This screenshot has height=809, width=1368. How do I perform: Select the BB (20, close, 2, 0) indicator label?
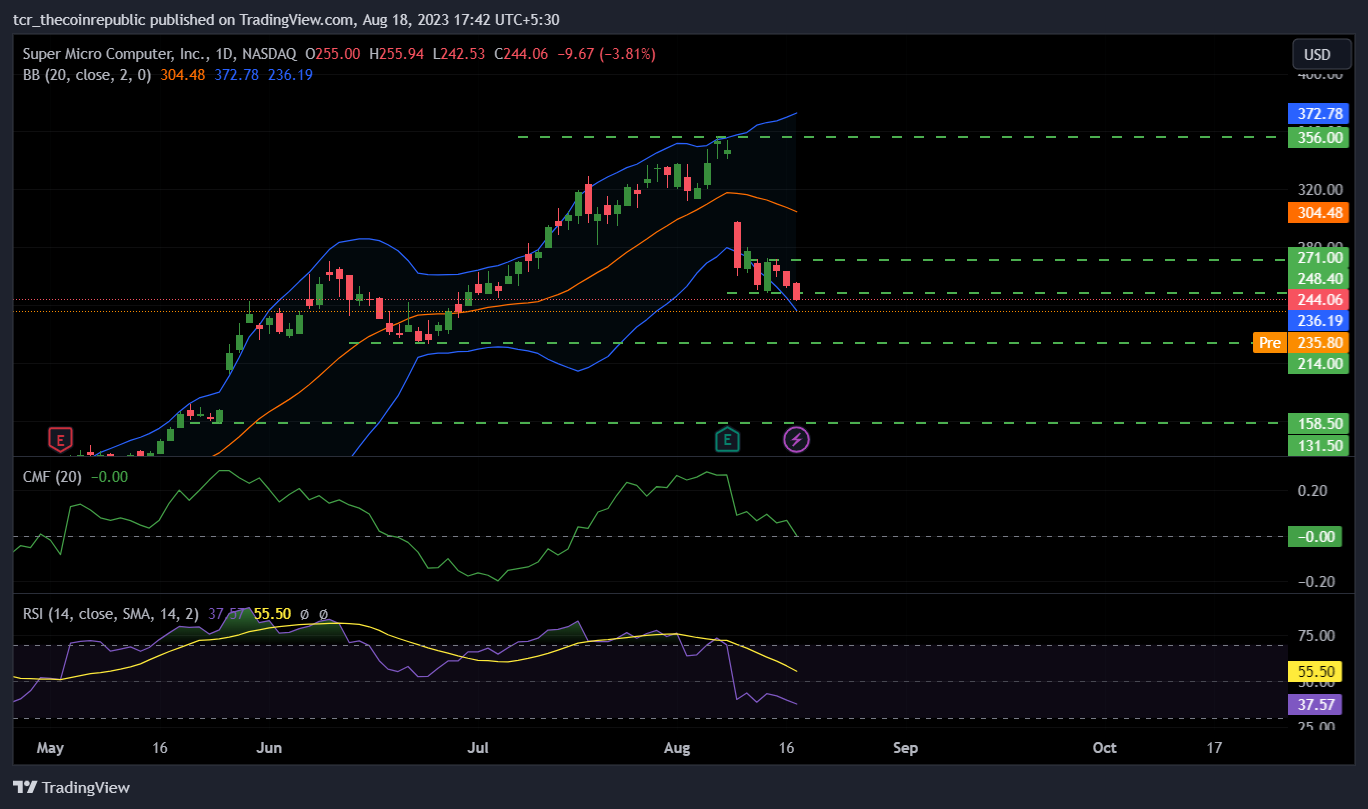[87, 75]
